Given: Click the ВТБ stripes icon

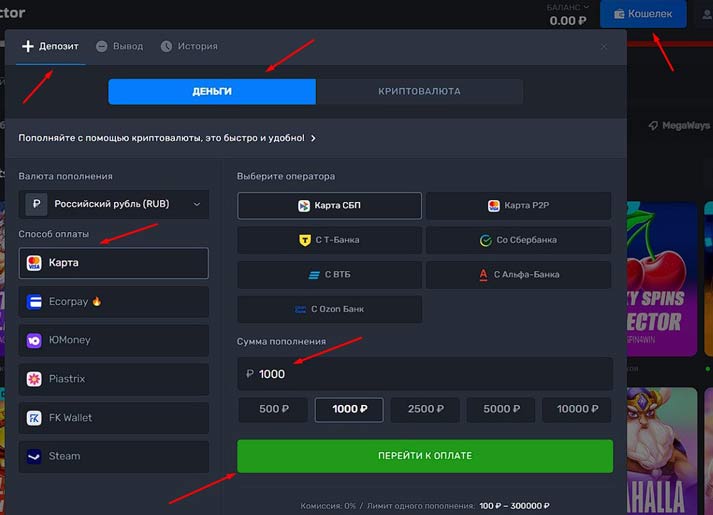Looking at the screenshot, I should coord(314,275).
